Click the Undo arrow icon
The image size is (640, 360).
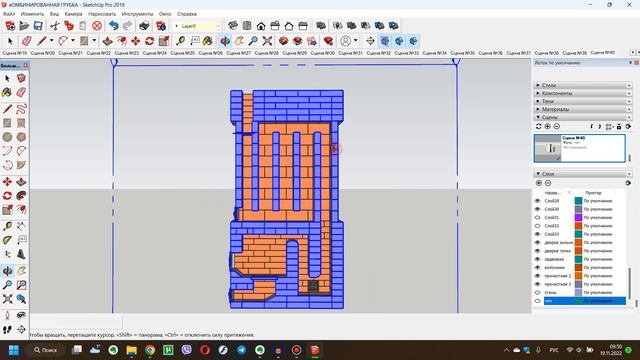[114, 26]
